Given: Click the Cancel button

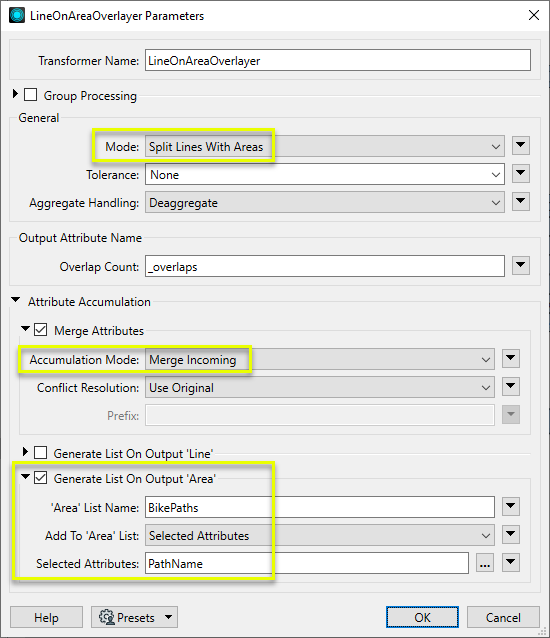Looking at the screenshot, I should click(x=503, y=617).
